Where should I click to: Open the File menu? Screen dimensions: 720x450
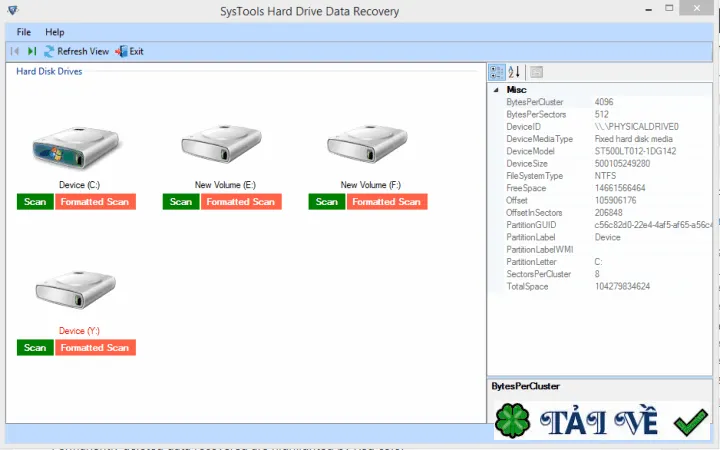23,32
